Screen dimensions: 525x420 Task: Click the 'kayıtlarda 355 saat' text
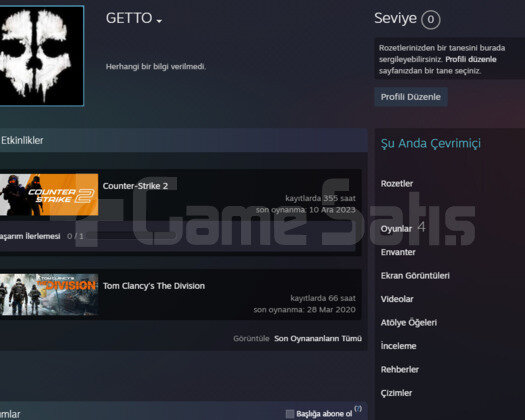pos(320,198)
